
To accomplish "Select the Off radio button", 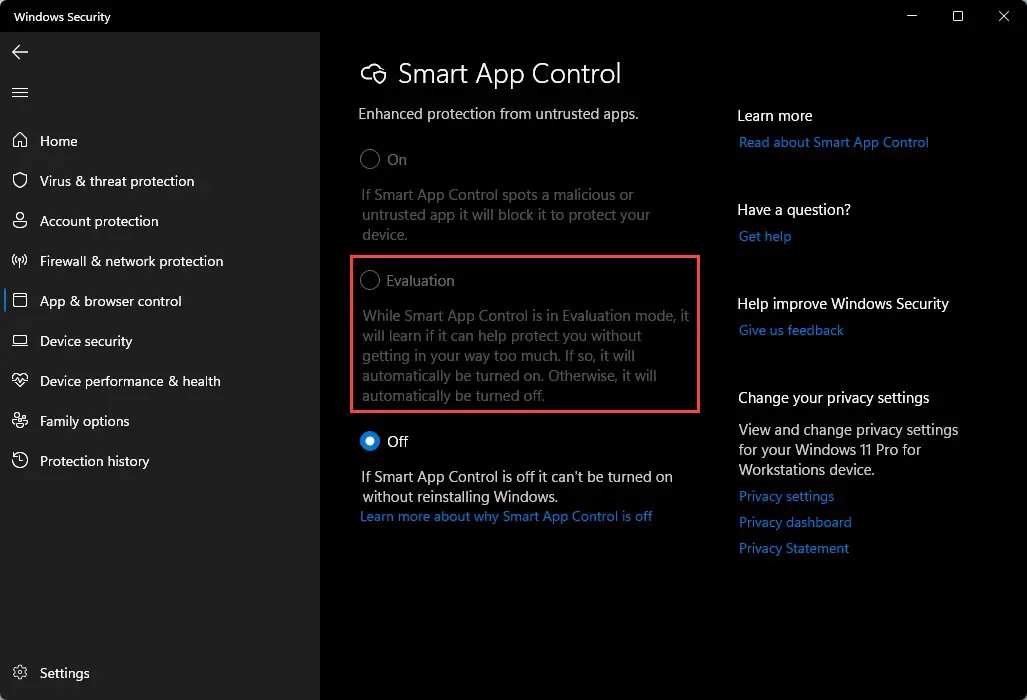I will coord(369,441).
